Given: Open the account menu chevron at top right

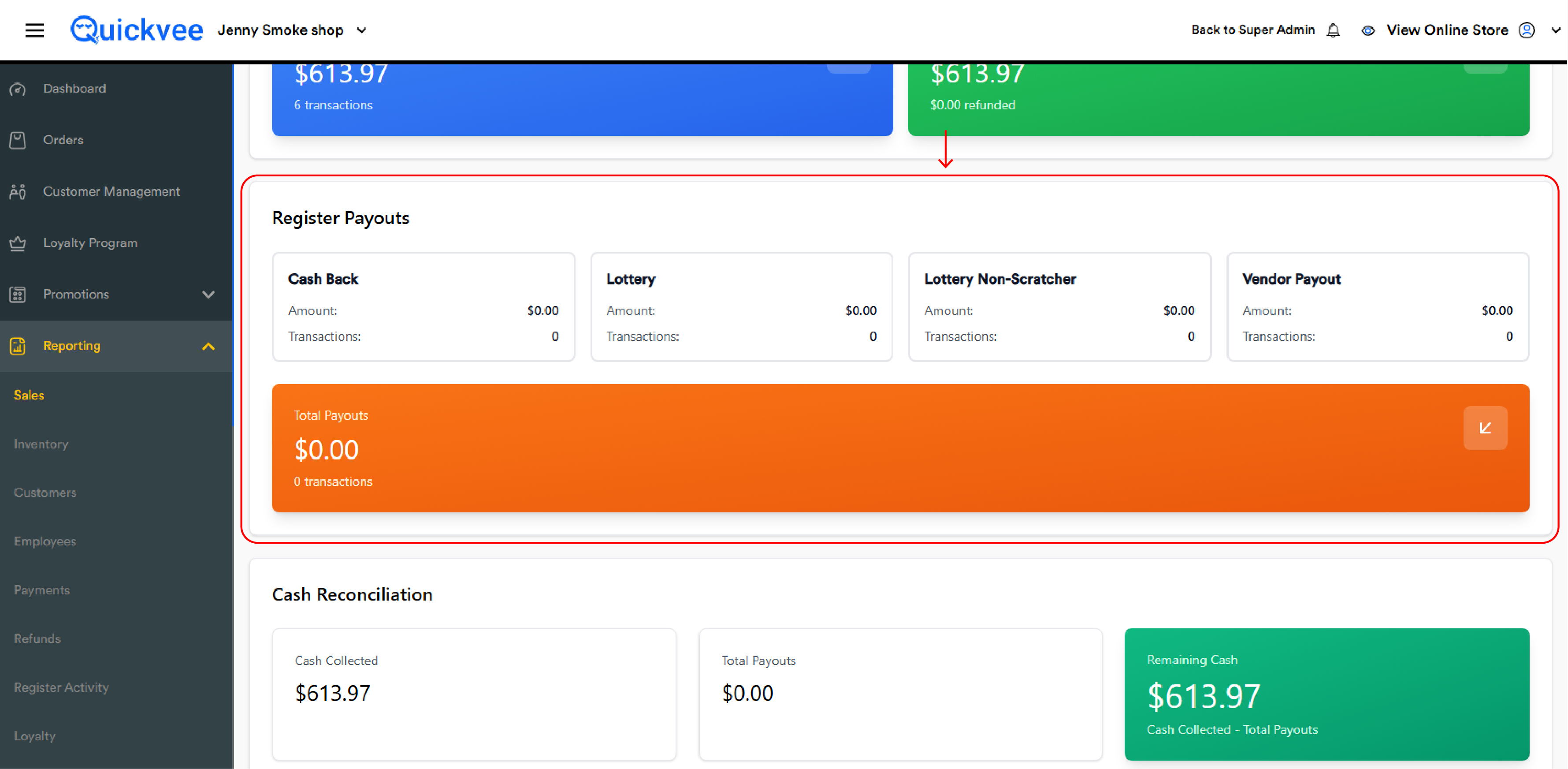Looking at the screenshot, I should (1555, 30).
